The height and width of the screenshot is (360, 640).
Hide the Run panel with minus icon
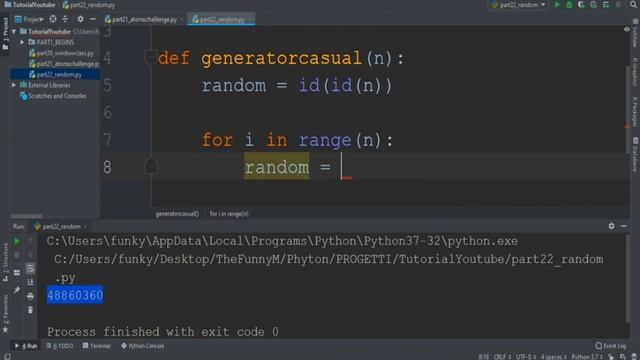point(624,226)
